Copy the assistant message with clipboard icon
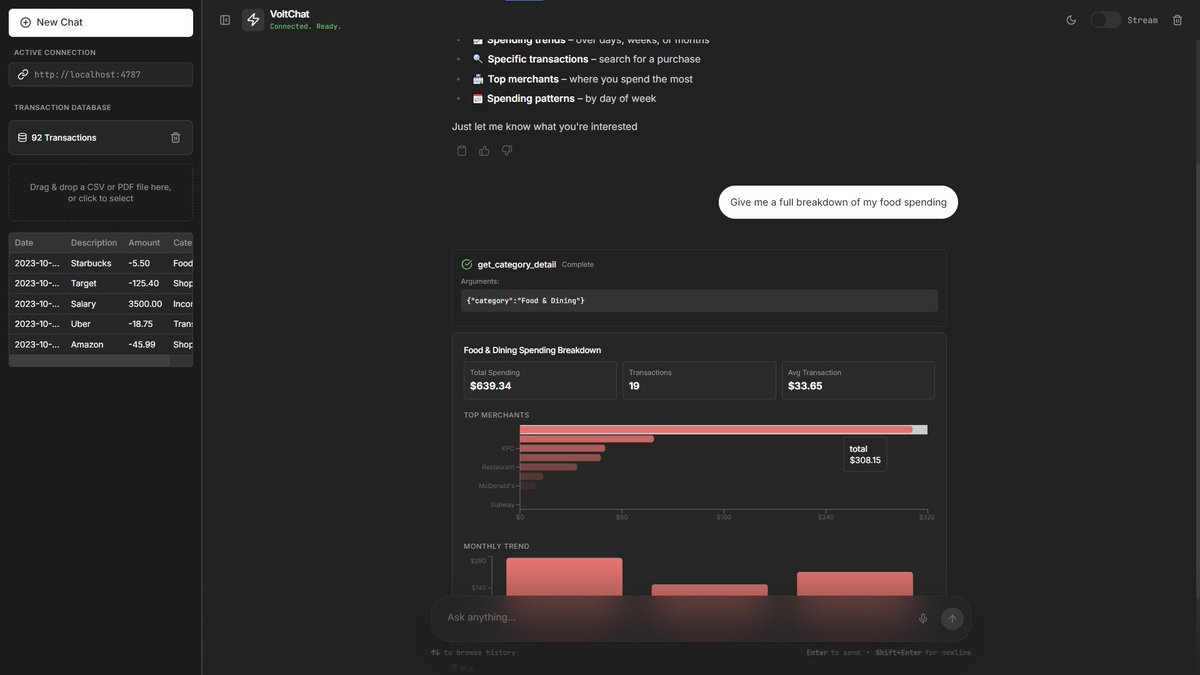This screenshot has height=675, width=1200. point(462,151)
